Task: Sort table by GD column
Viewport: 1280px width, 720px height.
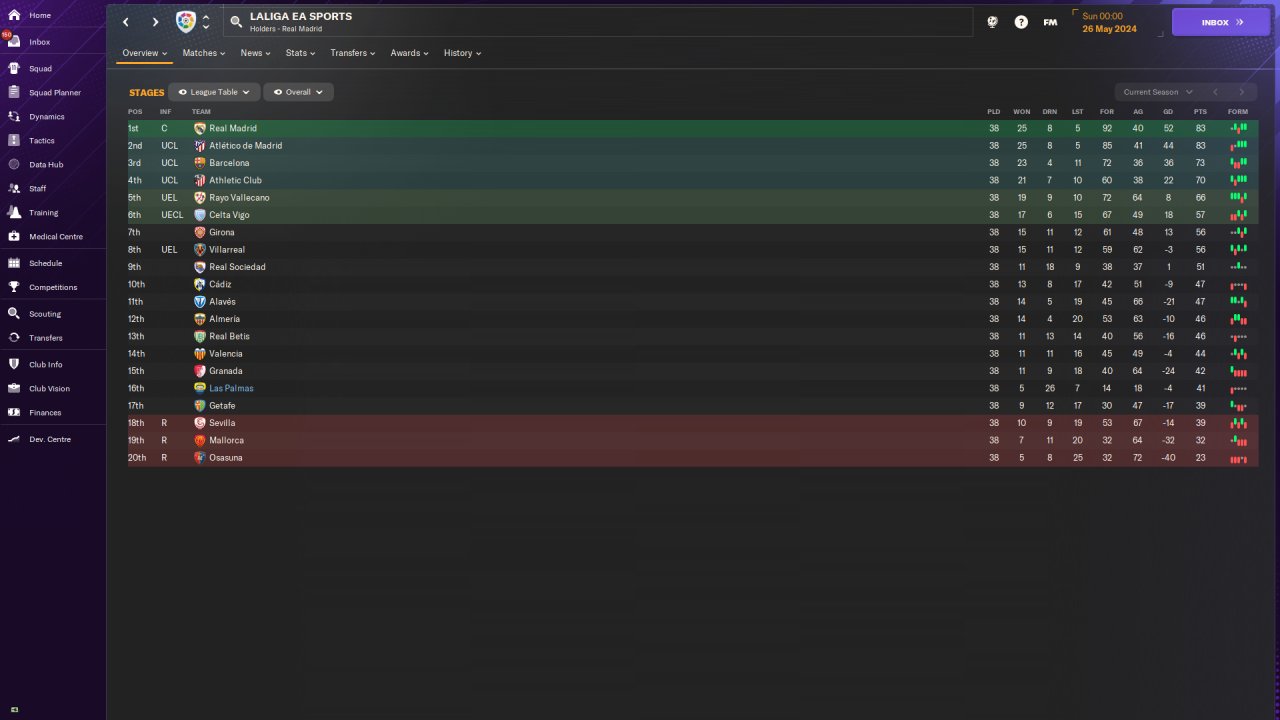Action: (x=1168, y=112)
